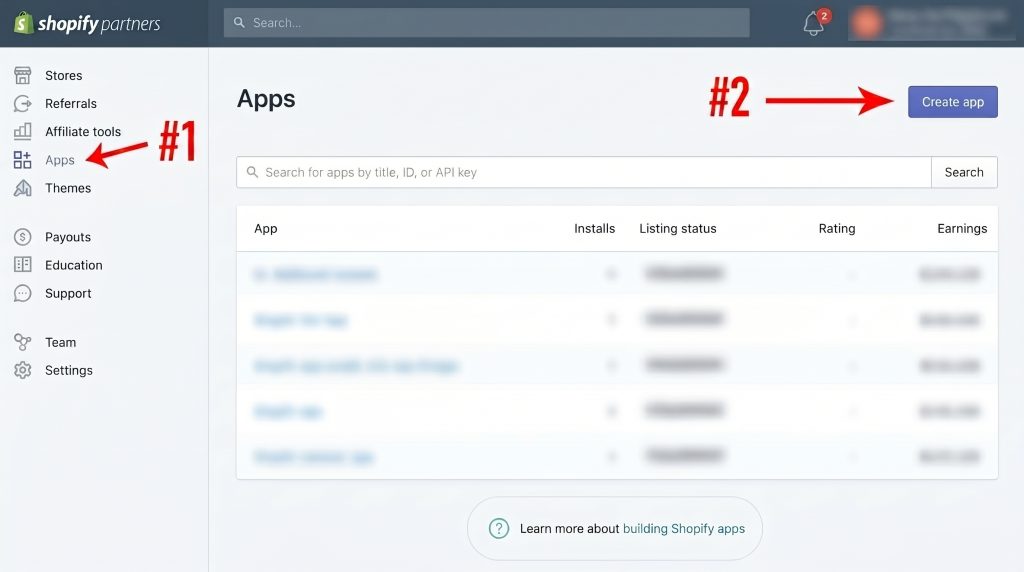
Task: Click the Payouts dollar icon
Action: pyautogui.click(x=23, y=237)
